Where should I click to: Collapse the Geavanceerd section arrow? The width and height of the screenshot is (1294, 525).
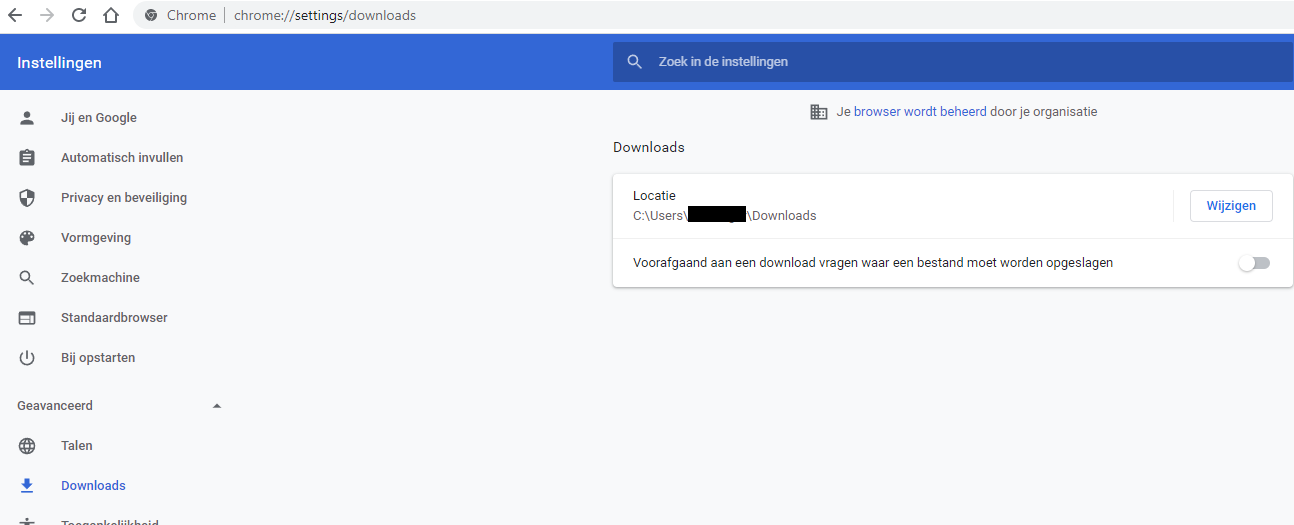(x=217, y=406)
